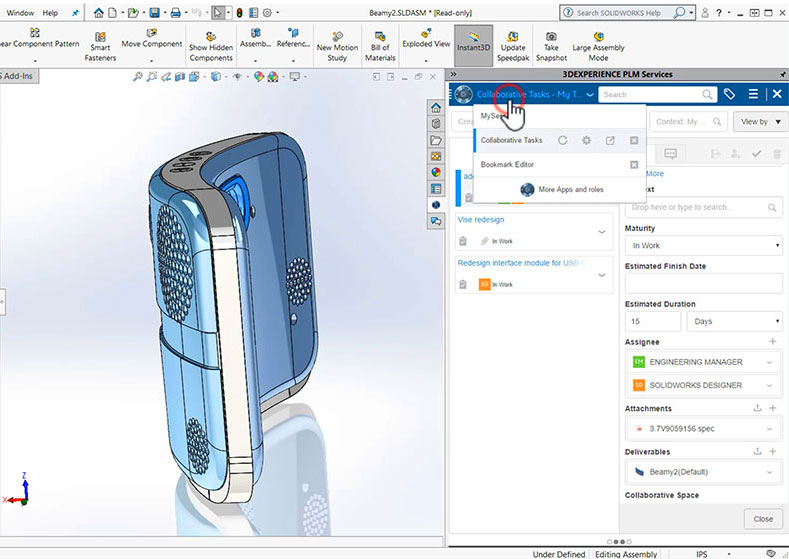The height and width of the screenshot is (559, 789).
Task: Toggle Large Assembly Mode
Action: click(x=597, y=45)
